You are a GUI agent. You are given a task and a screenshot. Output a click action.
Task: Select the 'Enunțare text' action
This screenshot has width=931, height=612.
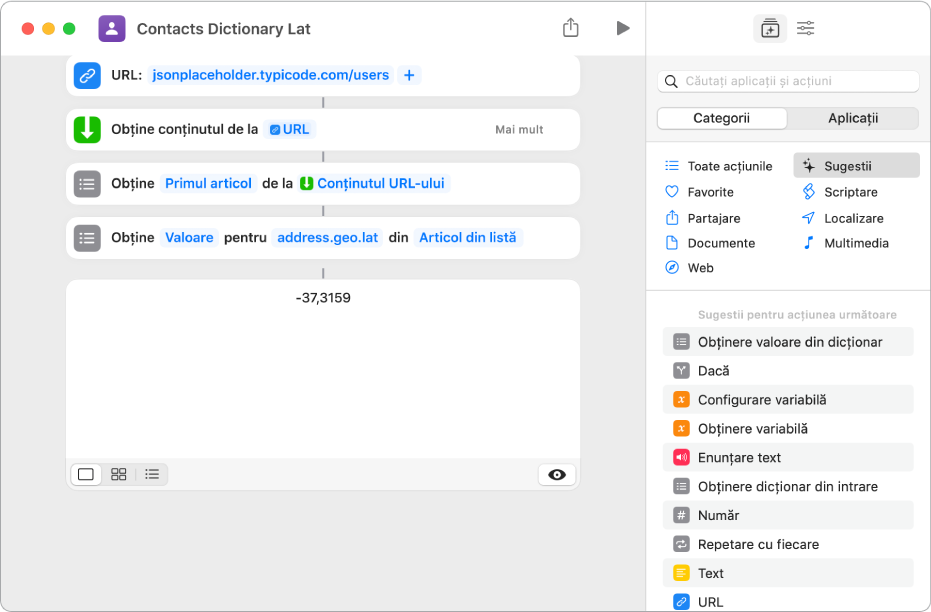739,457
